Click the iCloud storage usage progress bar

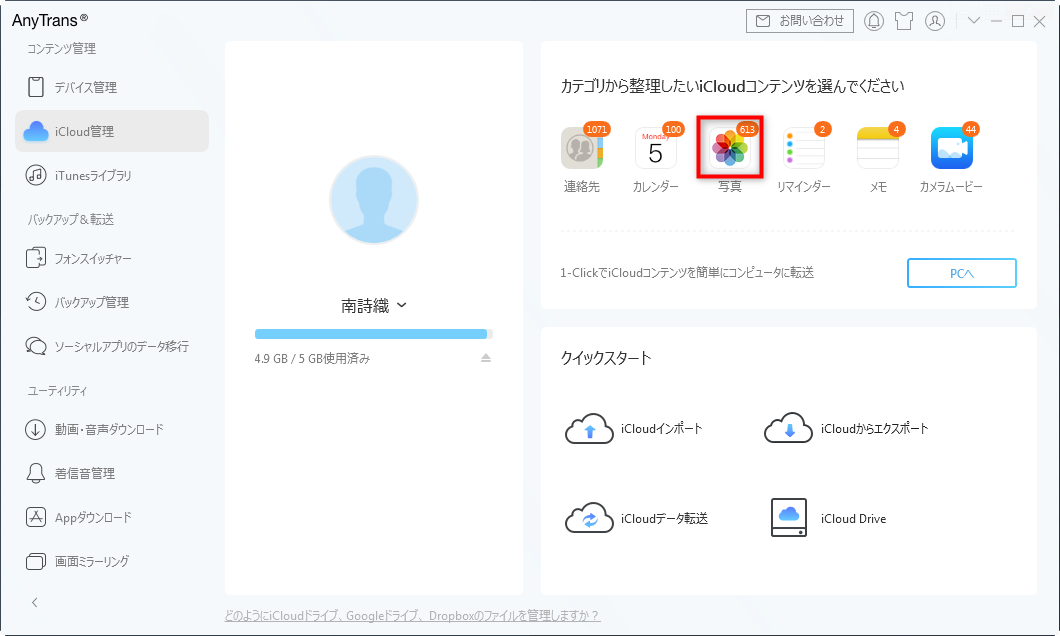[374, 334]
